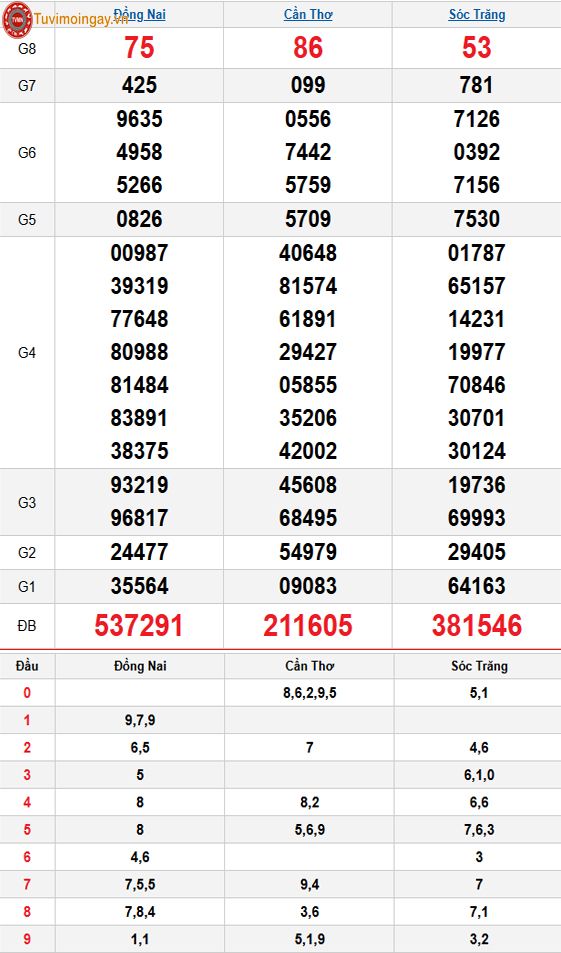This screenshot has height=953, width=561.
Task: Click Đồng Nai G8 number 75
Action: coord(139,48)
